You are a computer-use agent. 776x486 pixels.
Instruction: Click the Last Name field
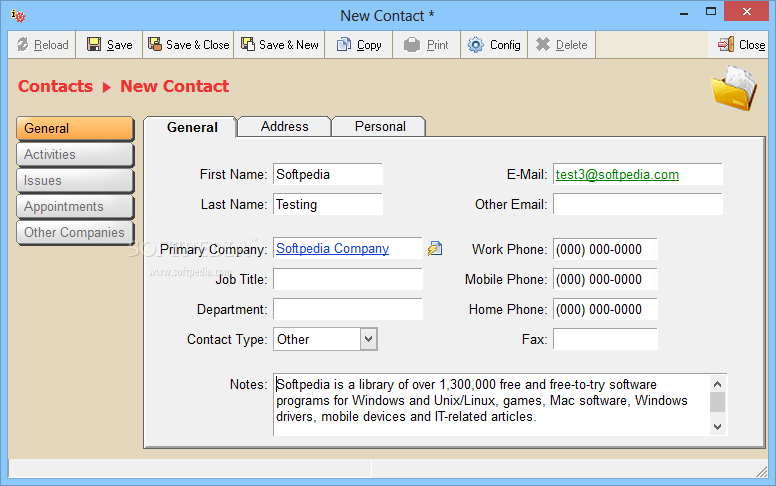[x=328, y=204]
